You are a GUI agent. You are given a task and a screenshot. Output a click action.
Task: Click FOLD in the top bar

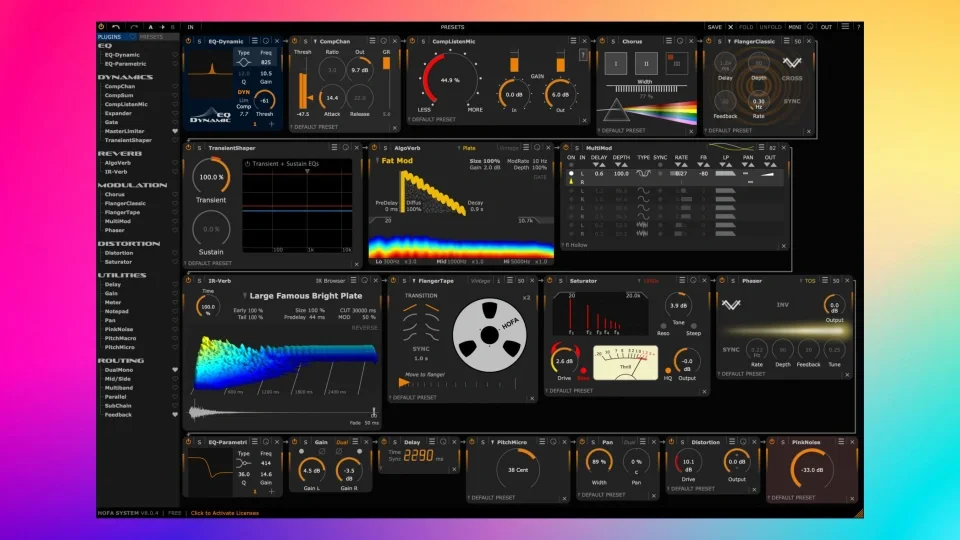click(x=746, y=27)
